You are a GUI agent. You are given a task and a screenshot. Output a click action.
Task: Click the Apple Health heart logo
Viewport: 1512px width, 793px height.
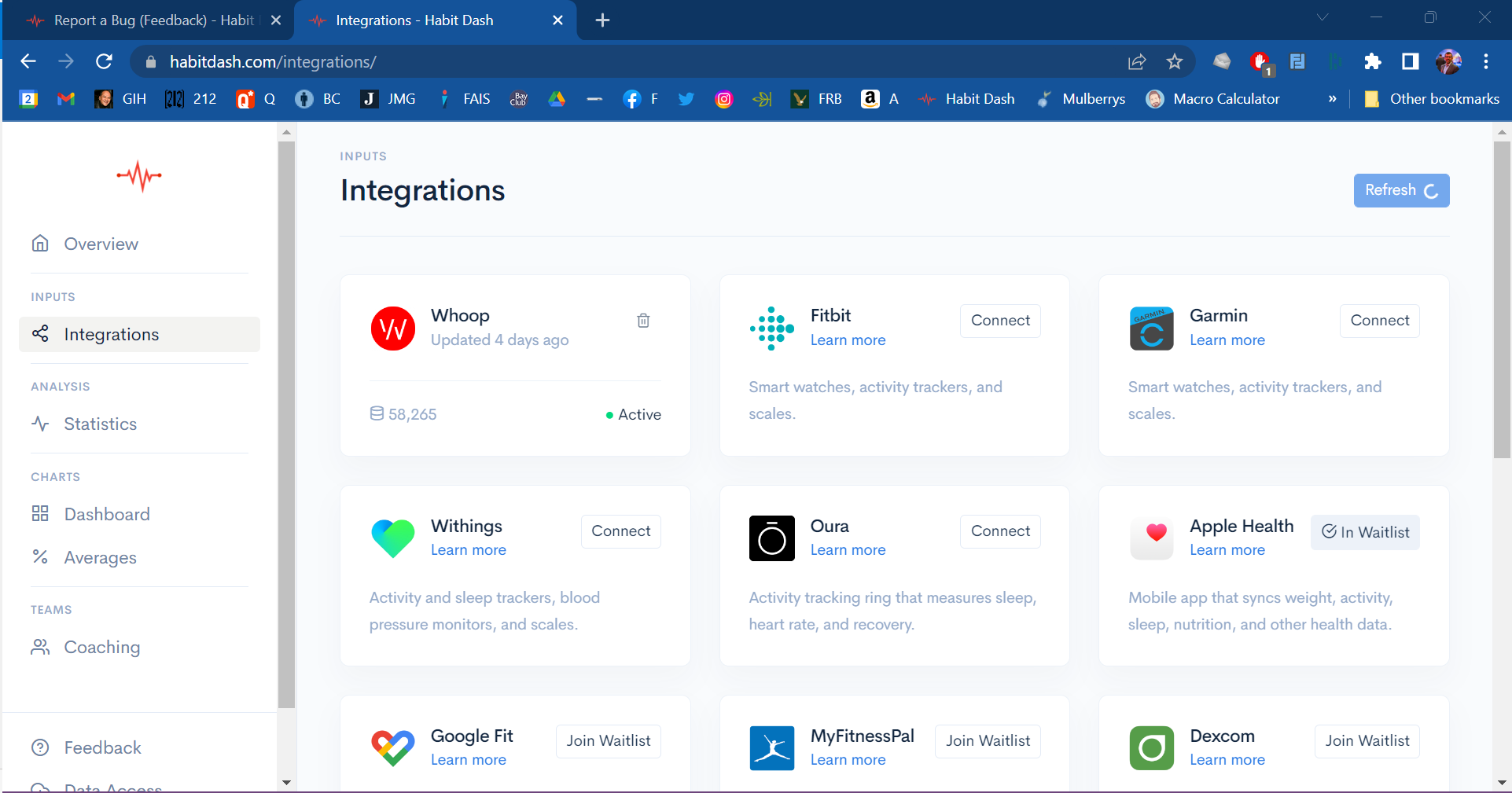pos(1152,538)
